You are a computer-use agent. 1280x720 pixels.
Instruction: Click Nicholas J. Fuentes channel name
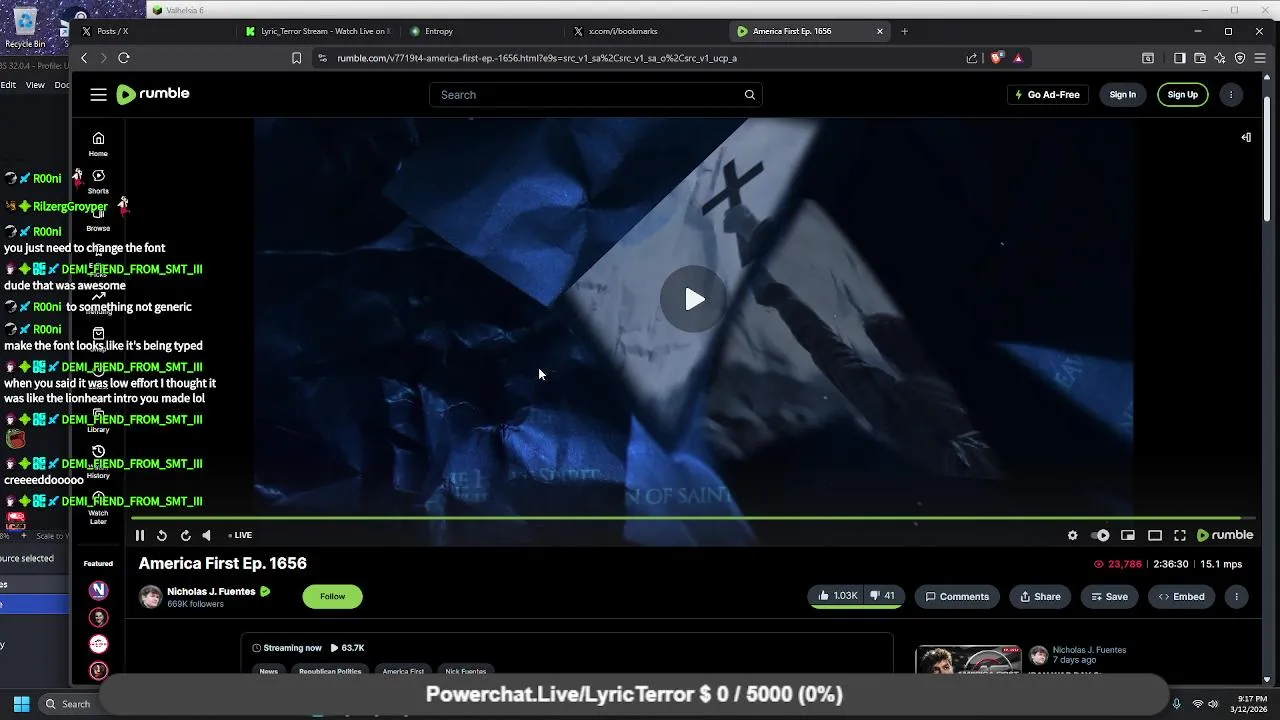tap(211, 591)
